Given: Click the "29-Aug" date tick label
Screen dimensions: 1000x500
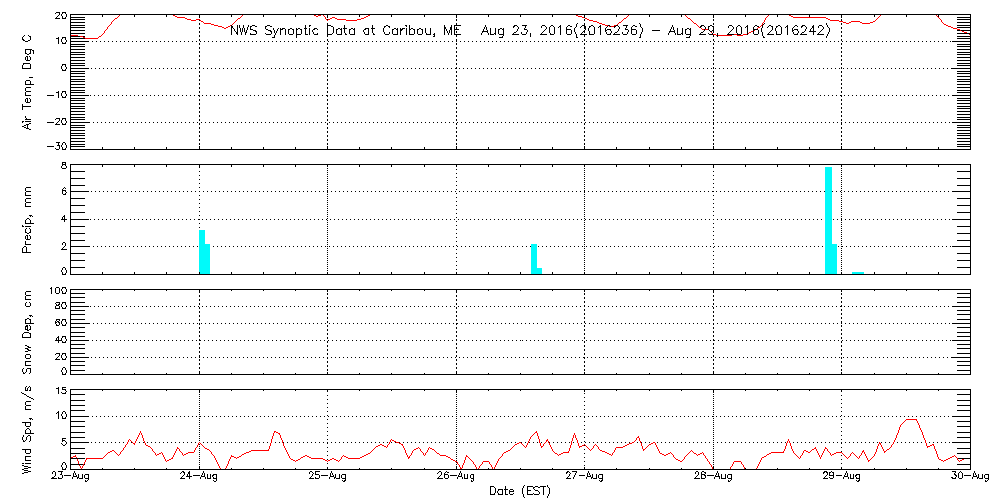Looking at the screenshot, I should click(x=842, y=477).
